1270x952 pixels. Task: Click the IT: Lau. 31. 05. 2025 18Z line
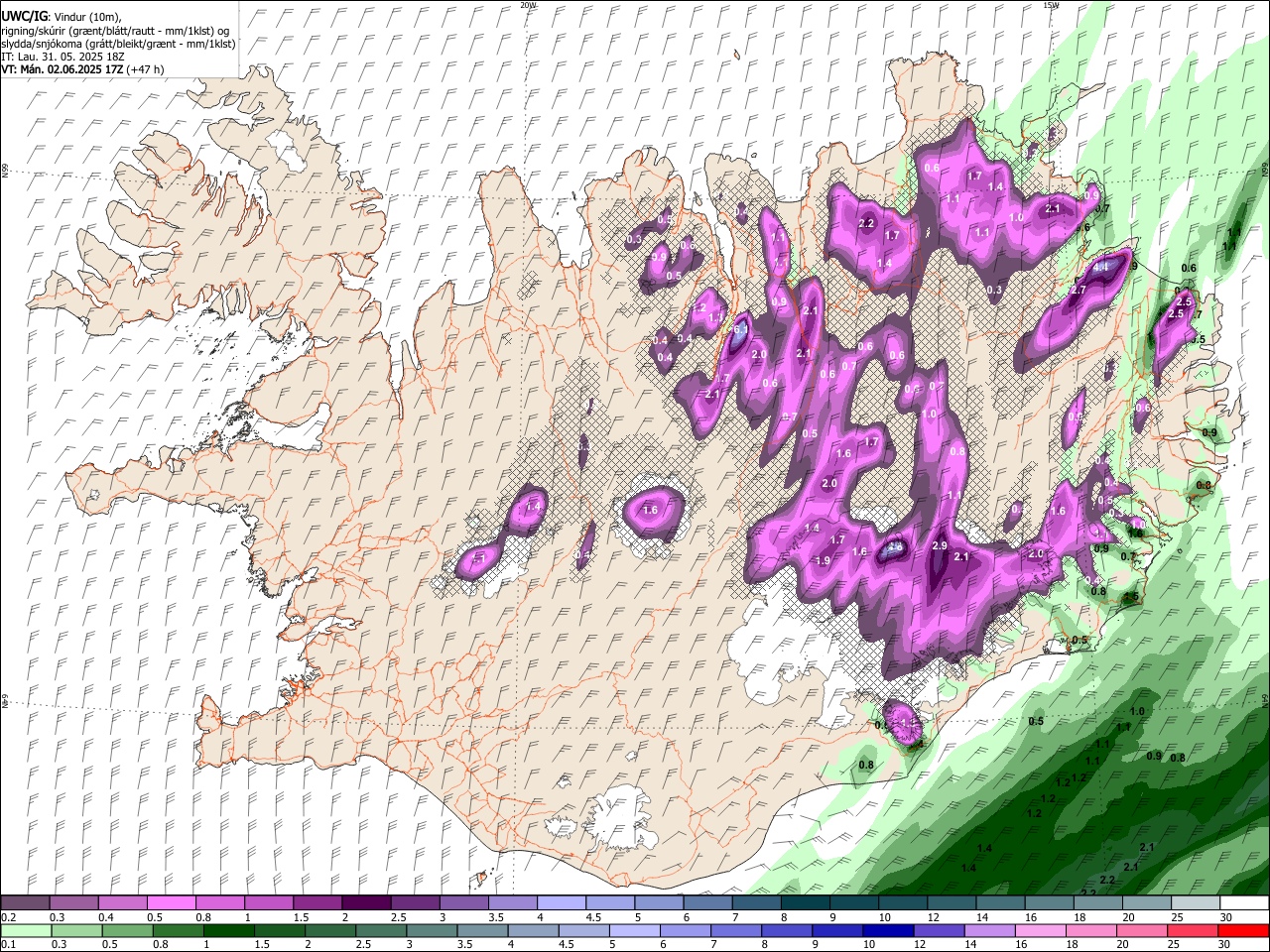pos(63,57)
